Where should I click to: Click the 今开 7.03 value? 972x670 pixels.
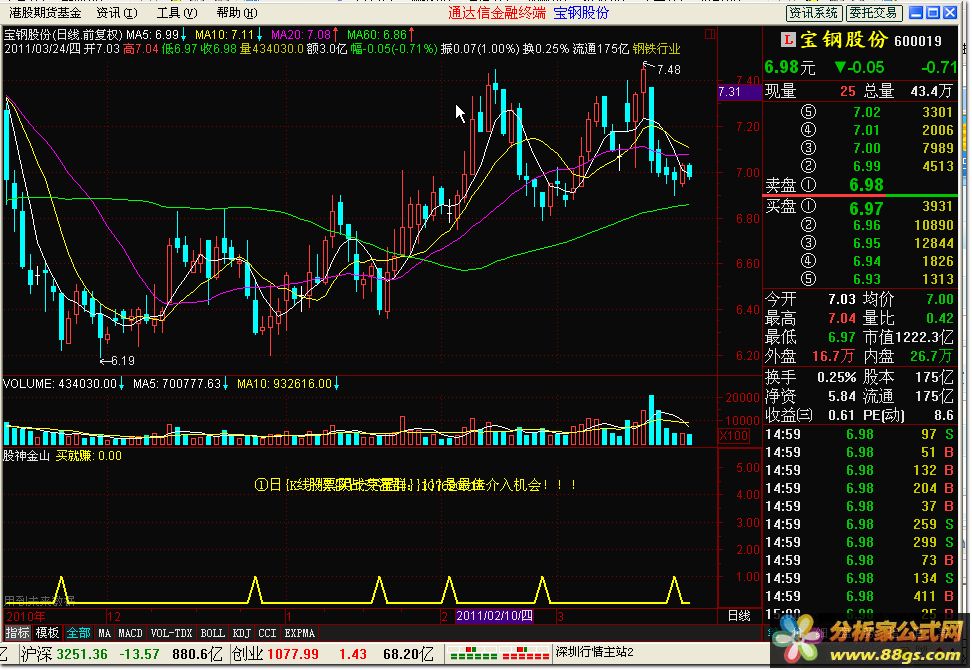pyautogui.click(x=842, y=299)
